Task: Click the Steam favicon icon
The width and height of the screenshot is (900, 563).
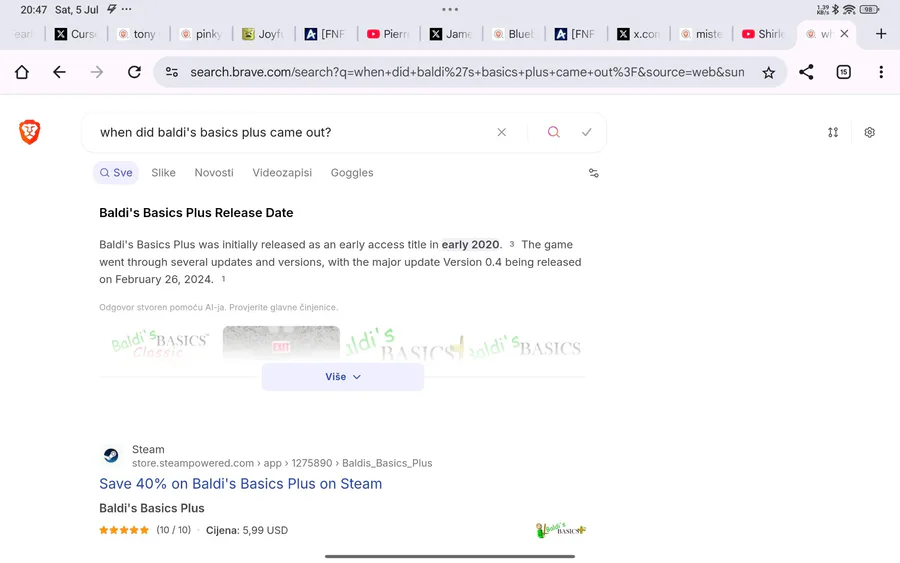Action: coord(111,456)
